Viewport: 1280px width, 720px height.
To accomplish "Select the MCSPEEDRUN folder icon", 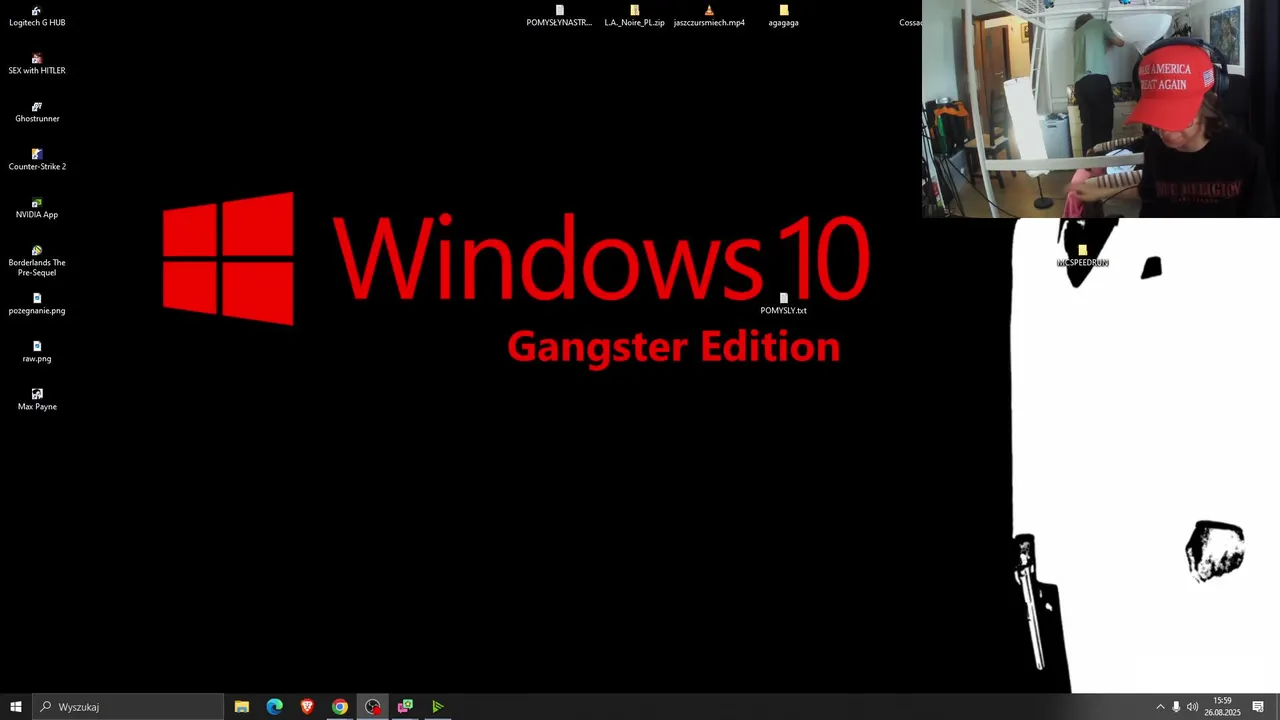I will 1082,257.
